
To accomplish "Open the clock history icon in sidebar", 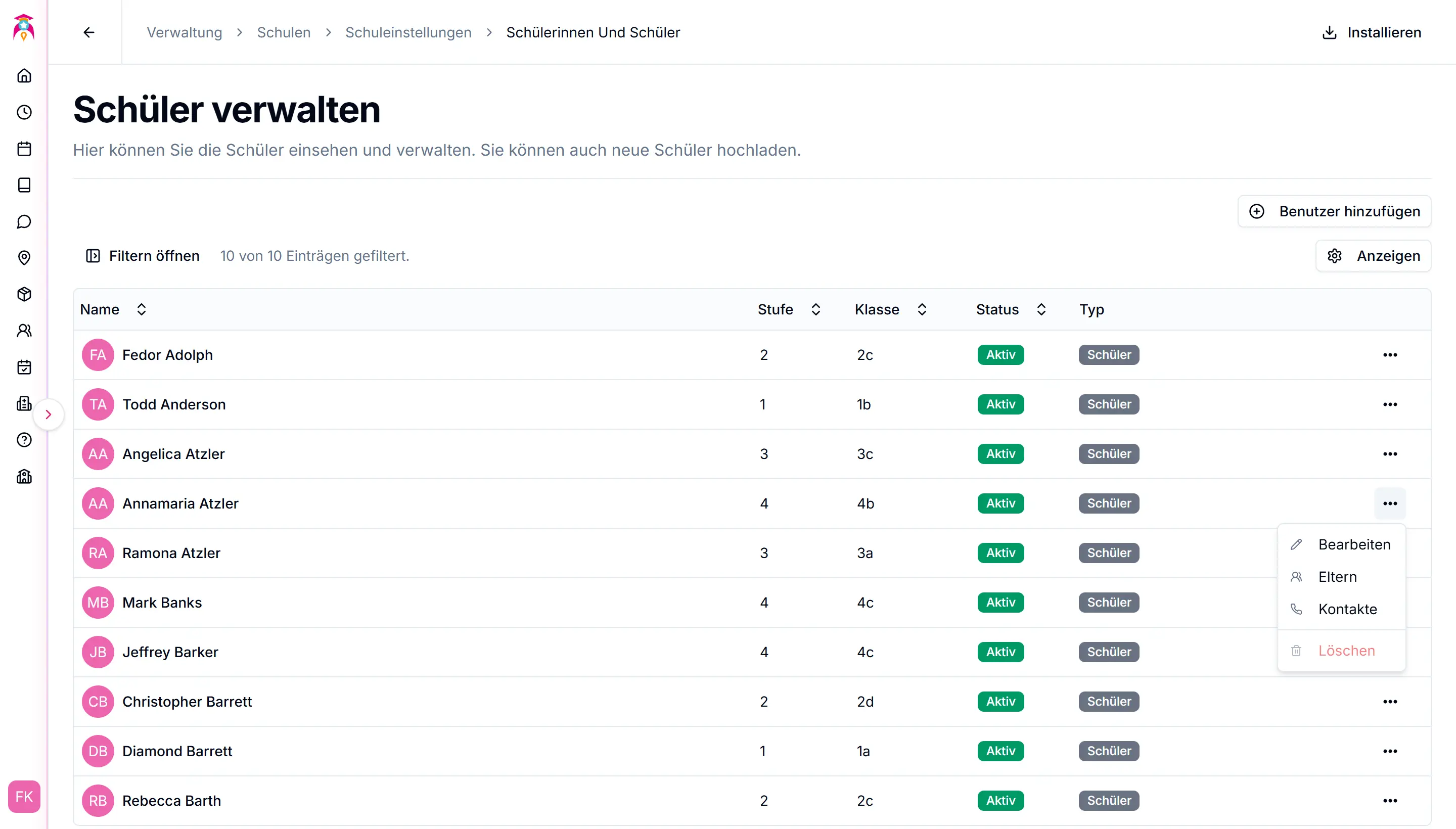I will (24, 112).
